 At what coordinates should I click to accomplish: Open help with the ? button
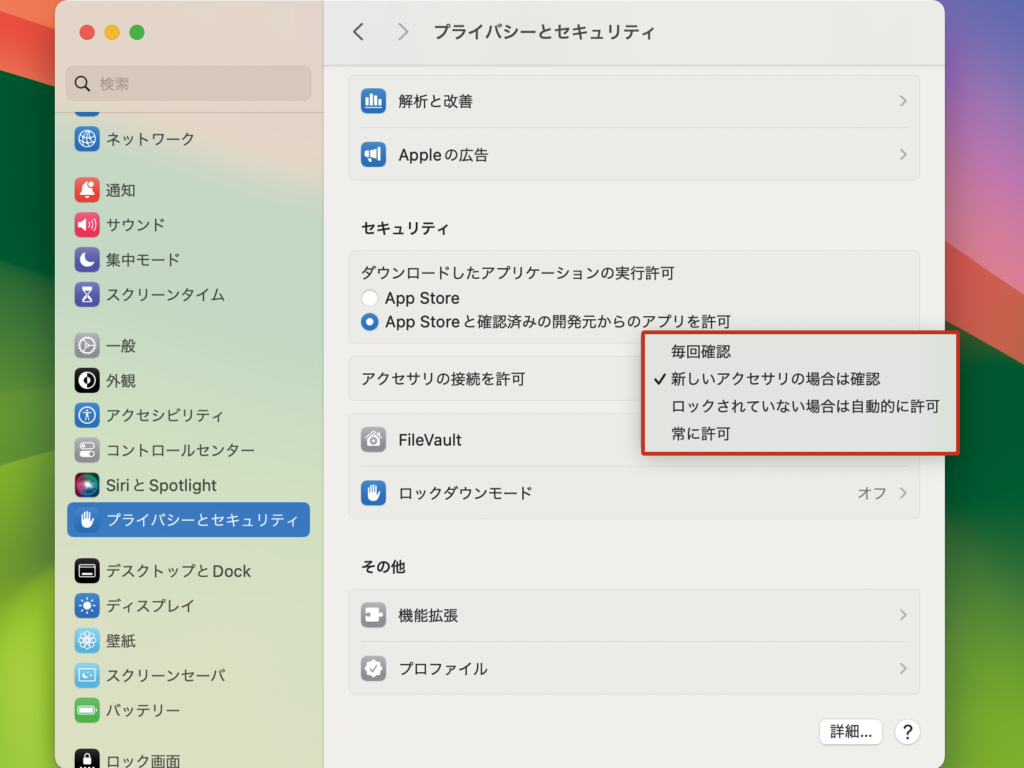tap(907, 732)
